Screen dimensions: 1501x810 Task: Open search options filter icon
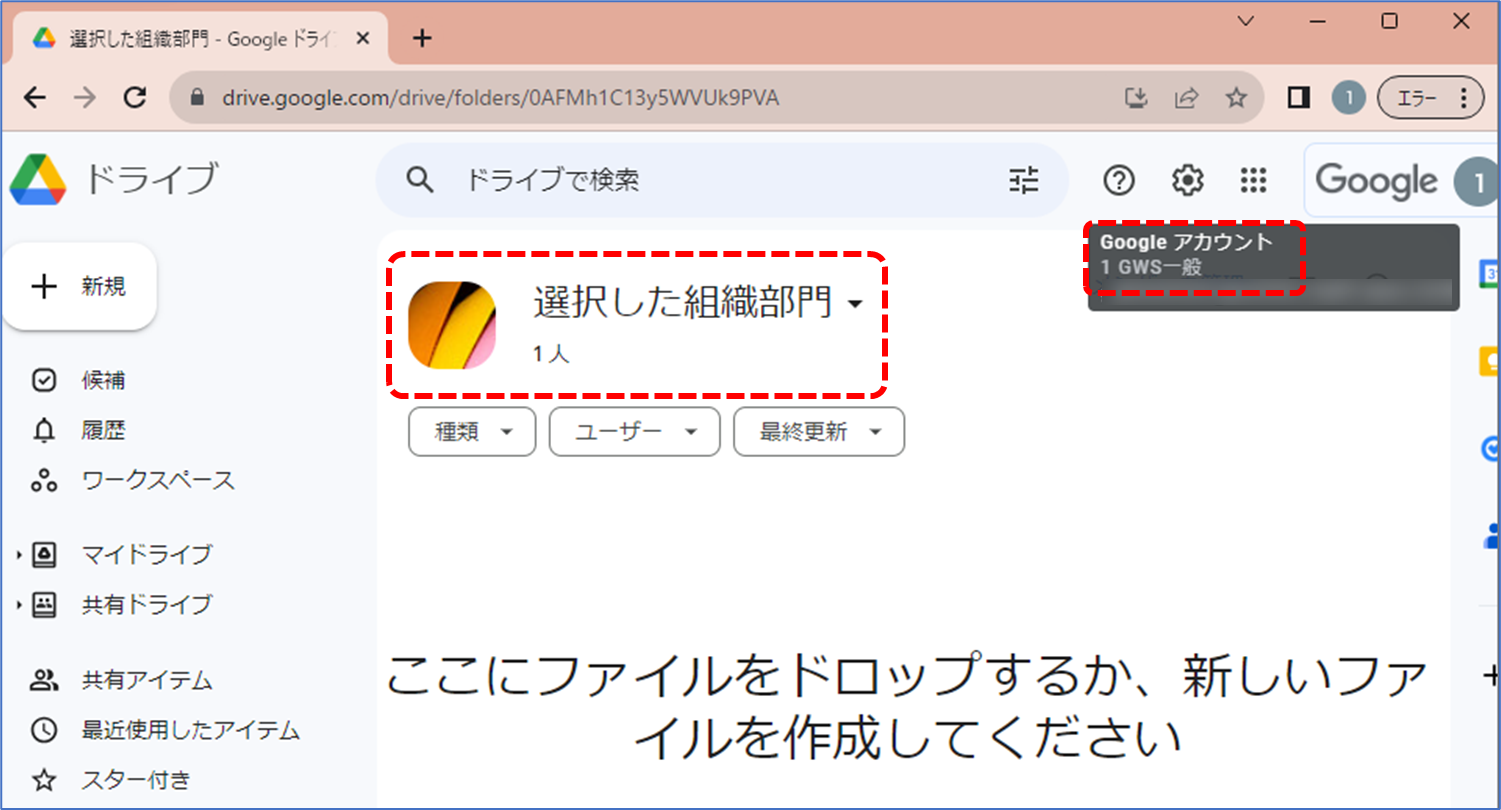[x=1024, y=180]
